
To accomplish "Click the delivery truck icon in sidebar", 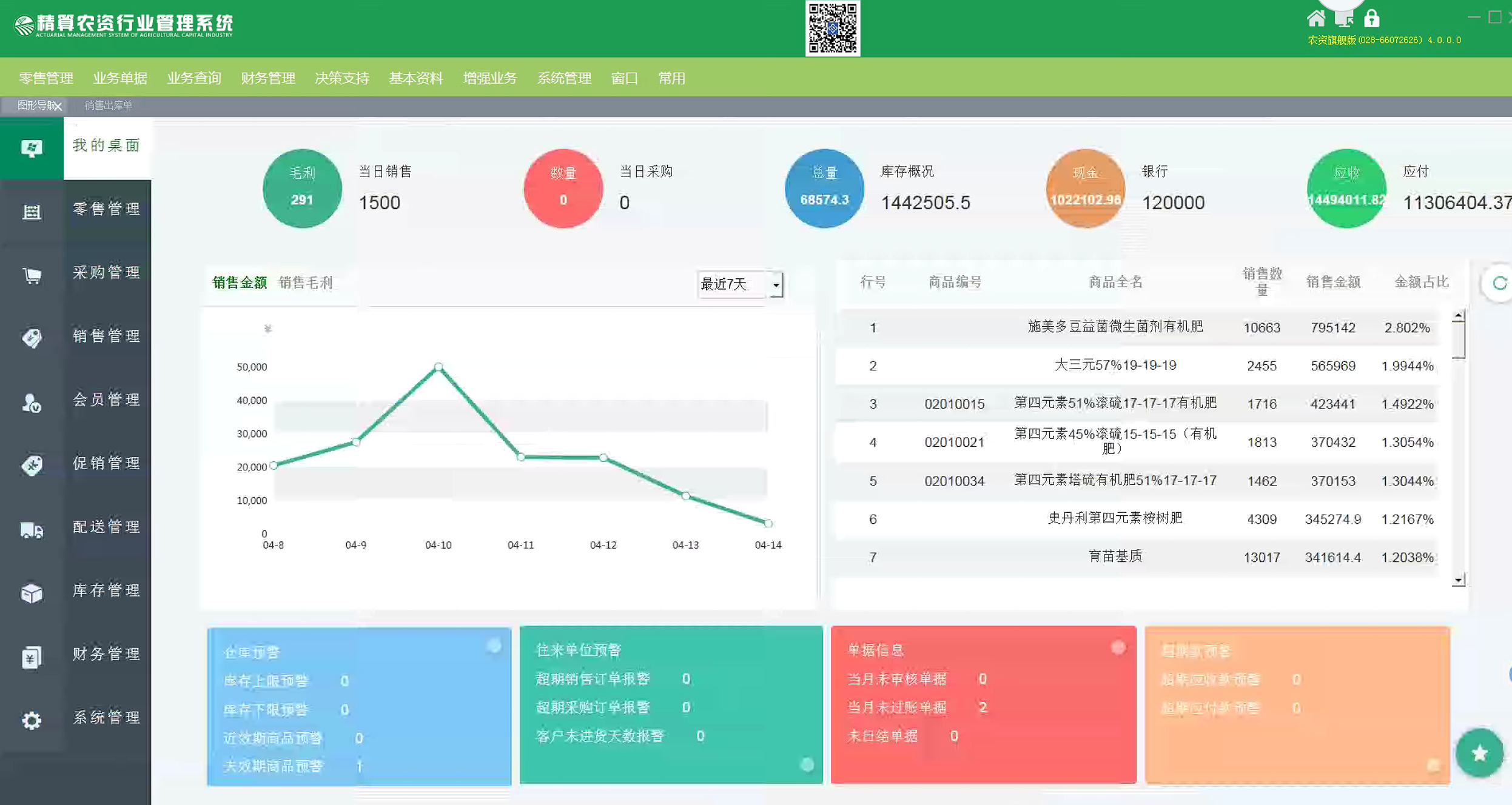I will tap(32, 530).
